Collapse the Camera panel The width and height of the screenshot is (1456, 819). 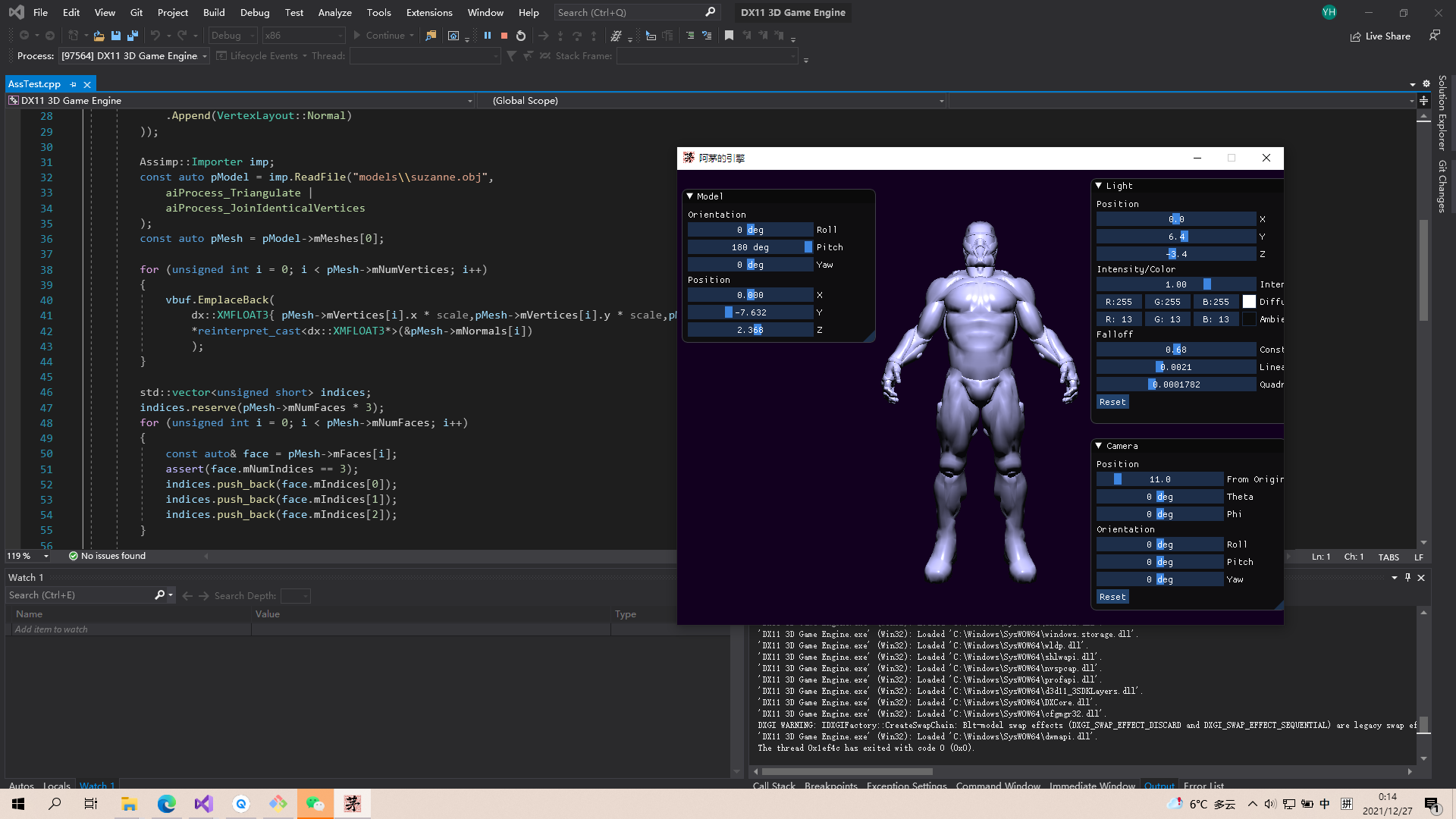point(1098,446)
